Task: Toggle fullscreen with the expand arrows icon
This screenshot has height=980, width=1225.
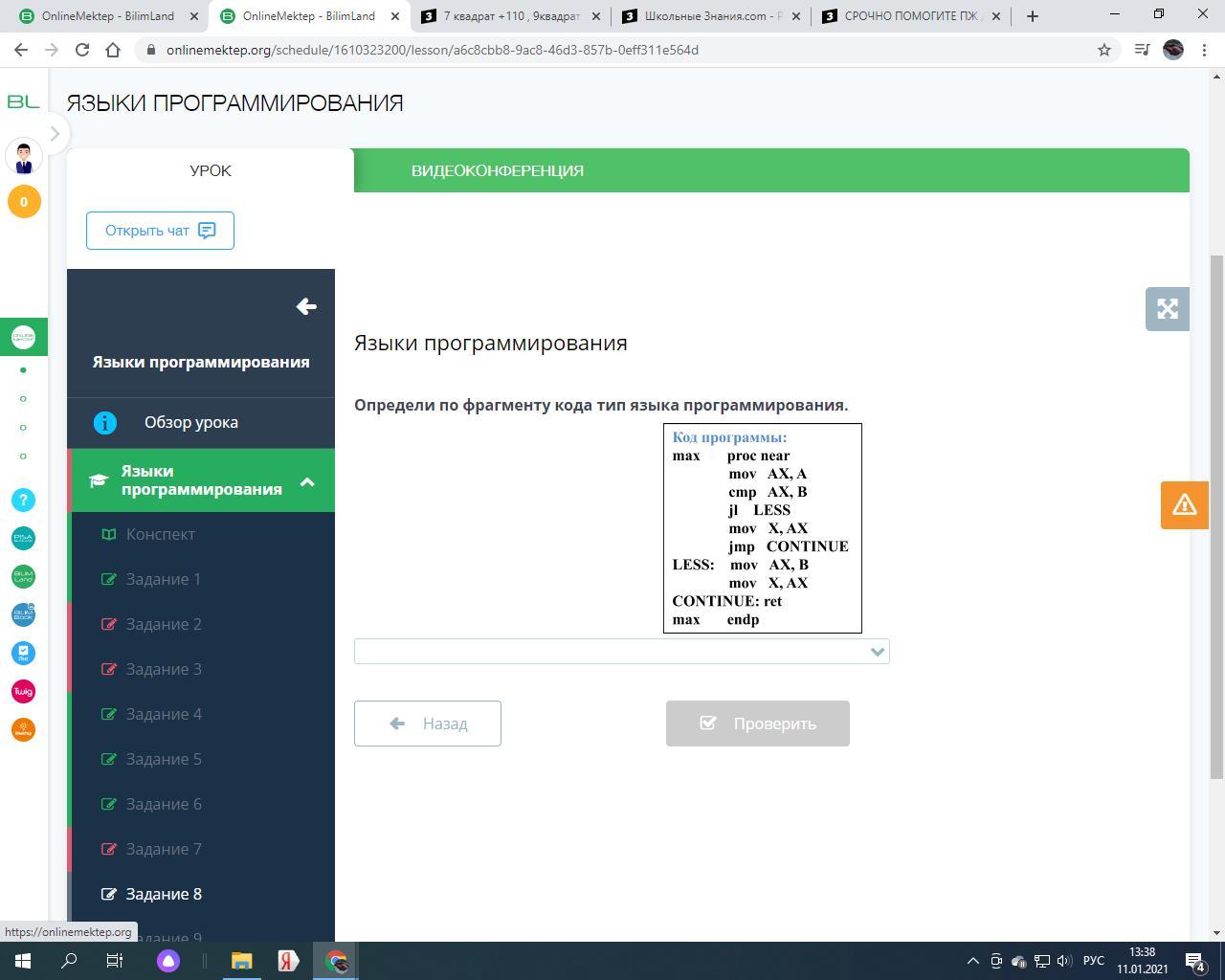Action: click(x=1167, y=309)
